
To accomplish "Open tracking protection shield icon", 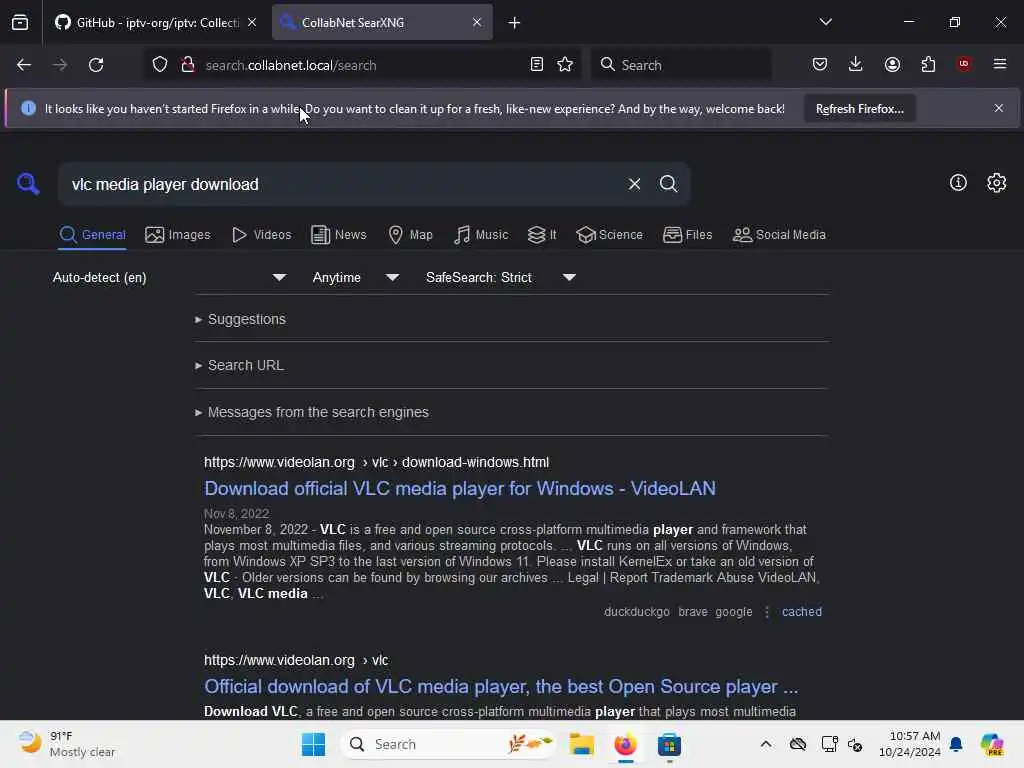I will coord(160,65).
